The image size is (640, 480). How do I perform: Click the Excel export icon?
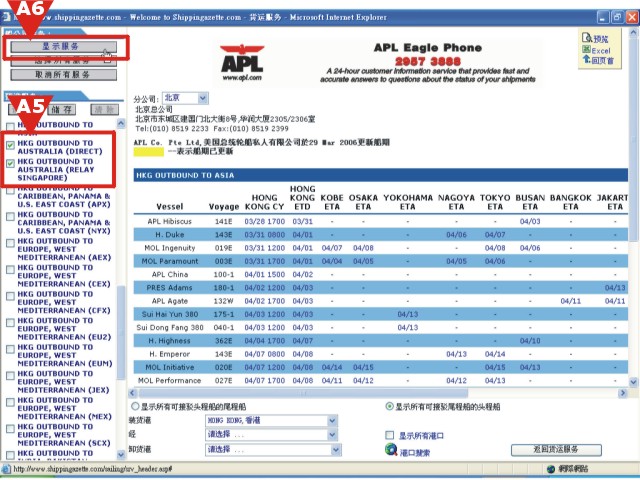tap(586, 49)
